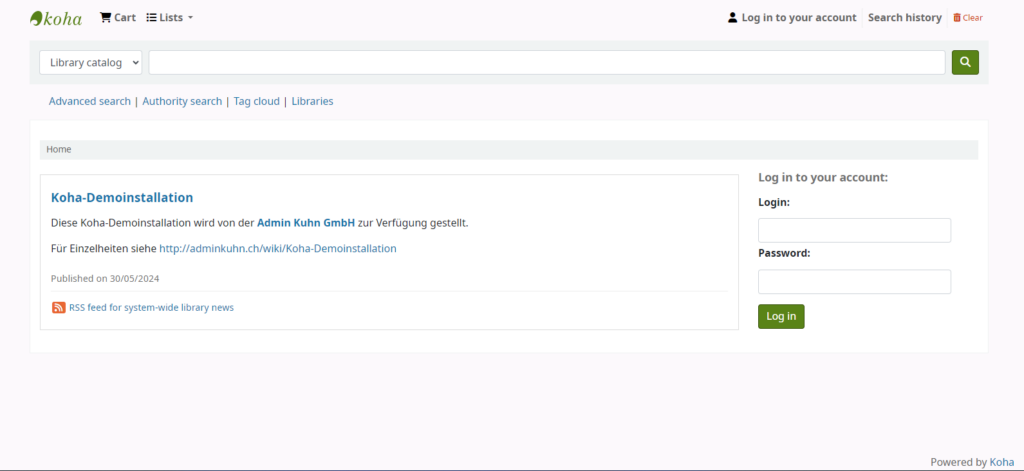Viewport: 1024px width, 471px height.
Task: Open the Library catalog search type dropdown
Action: coord(91,63)
